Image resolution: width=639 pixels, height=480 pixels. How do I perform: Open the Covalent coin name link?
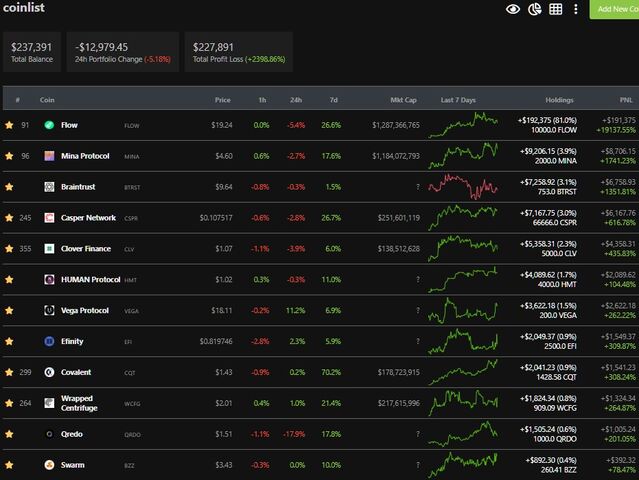76,372
